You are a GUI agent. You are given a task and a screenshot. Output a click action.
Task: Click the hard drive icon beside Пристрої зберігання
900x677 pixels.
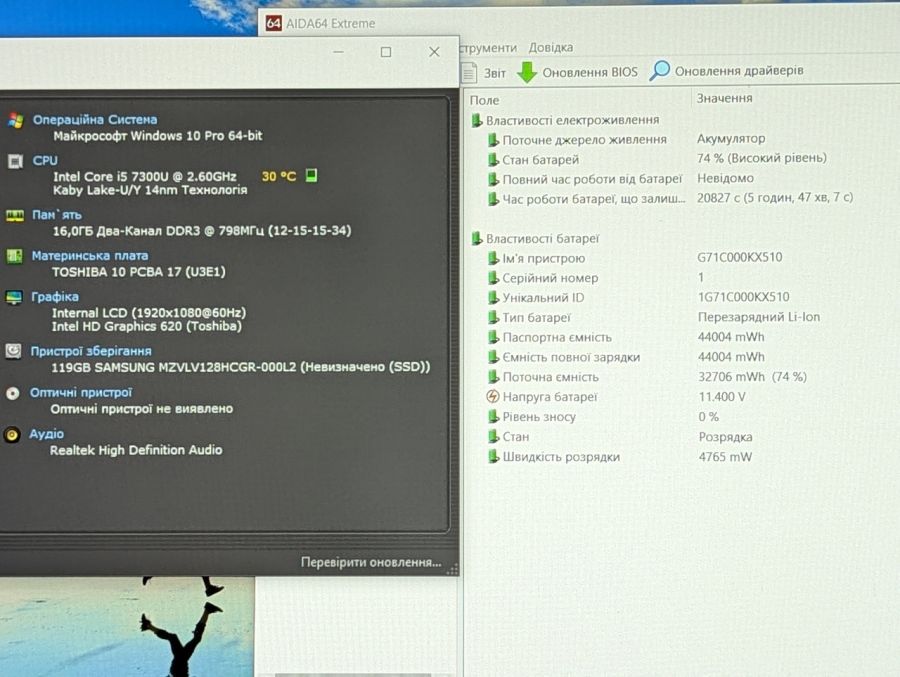pos(13,351)
